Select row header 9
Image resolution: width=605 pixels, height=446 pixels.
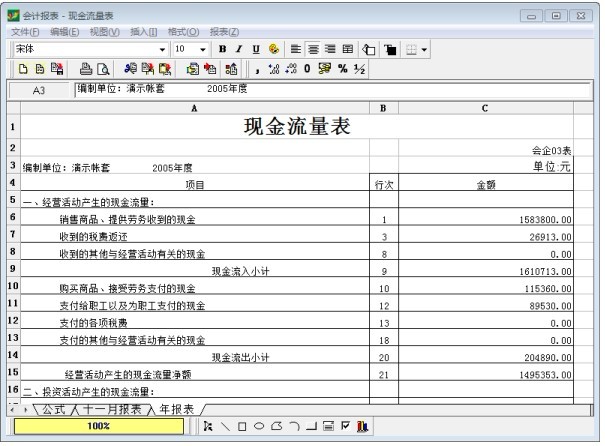point(13,268)
